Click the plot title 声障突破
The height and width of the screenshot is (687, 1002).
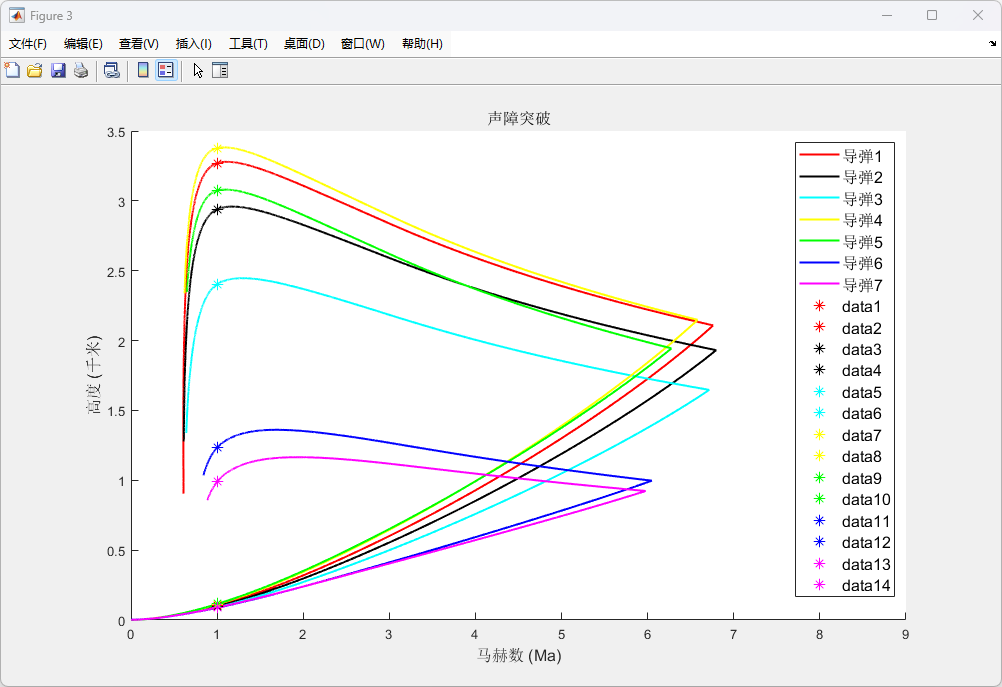tap(519, 118)
